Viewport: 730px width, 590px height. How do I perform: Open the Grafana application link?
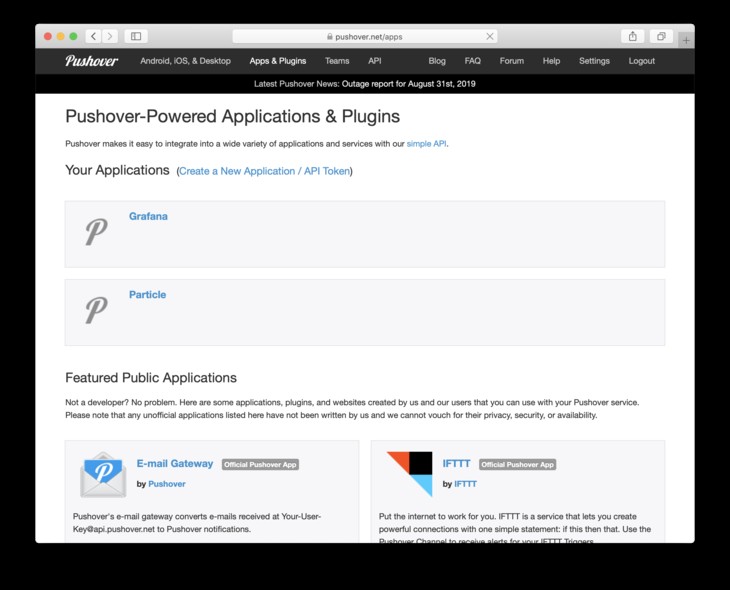click(148, 216)
